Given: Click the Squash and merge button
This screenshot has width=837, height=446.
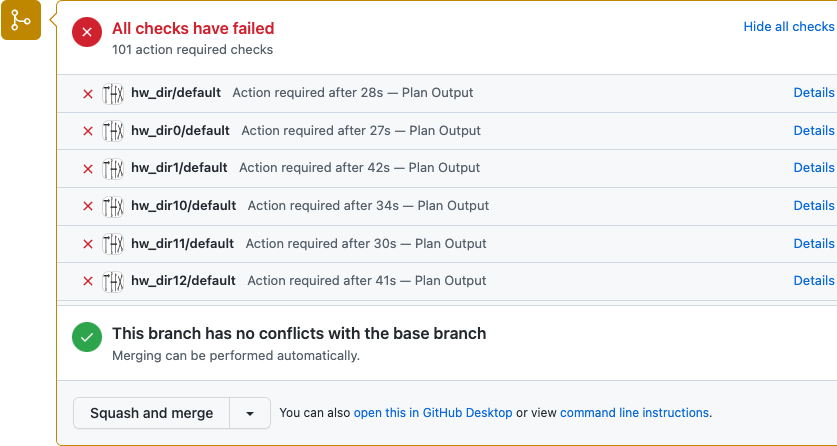Looking at the screenshot, I should tap(152, 413).
